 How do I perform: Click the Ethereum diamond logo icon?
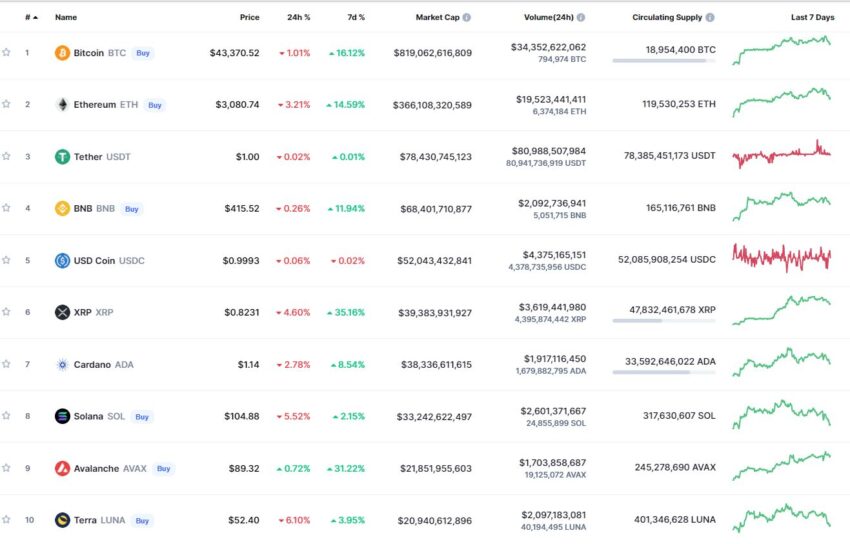62,105
